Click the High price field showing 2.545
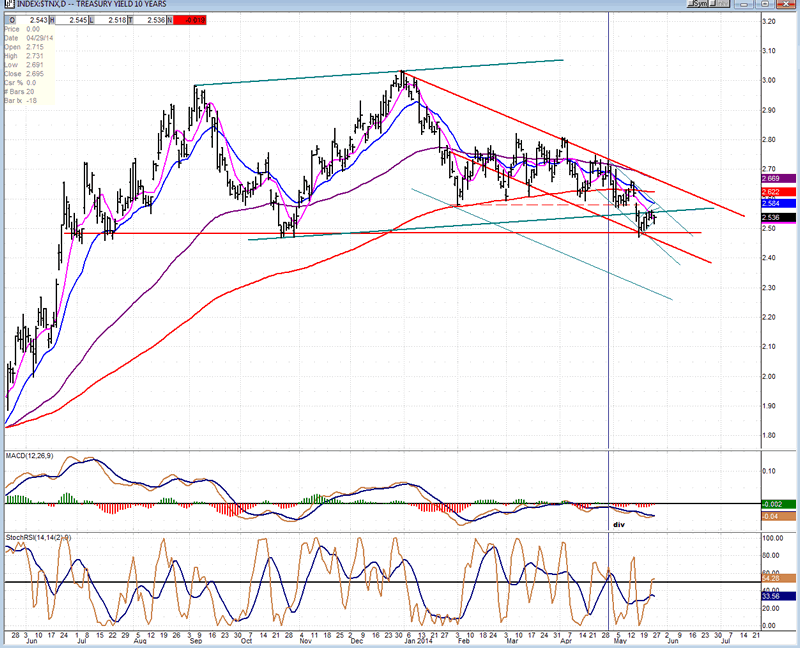 click(71, 19)
